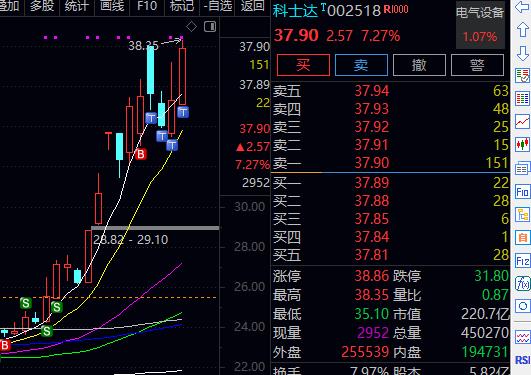Click the down arrow in right sidebar
Image resolution: width=531 pixels, height=375 pixels.
[x=522, y=53]
